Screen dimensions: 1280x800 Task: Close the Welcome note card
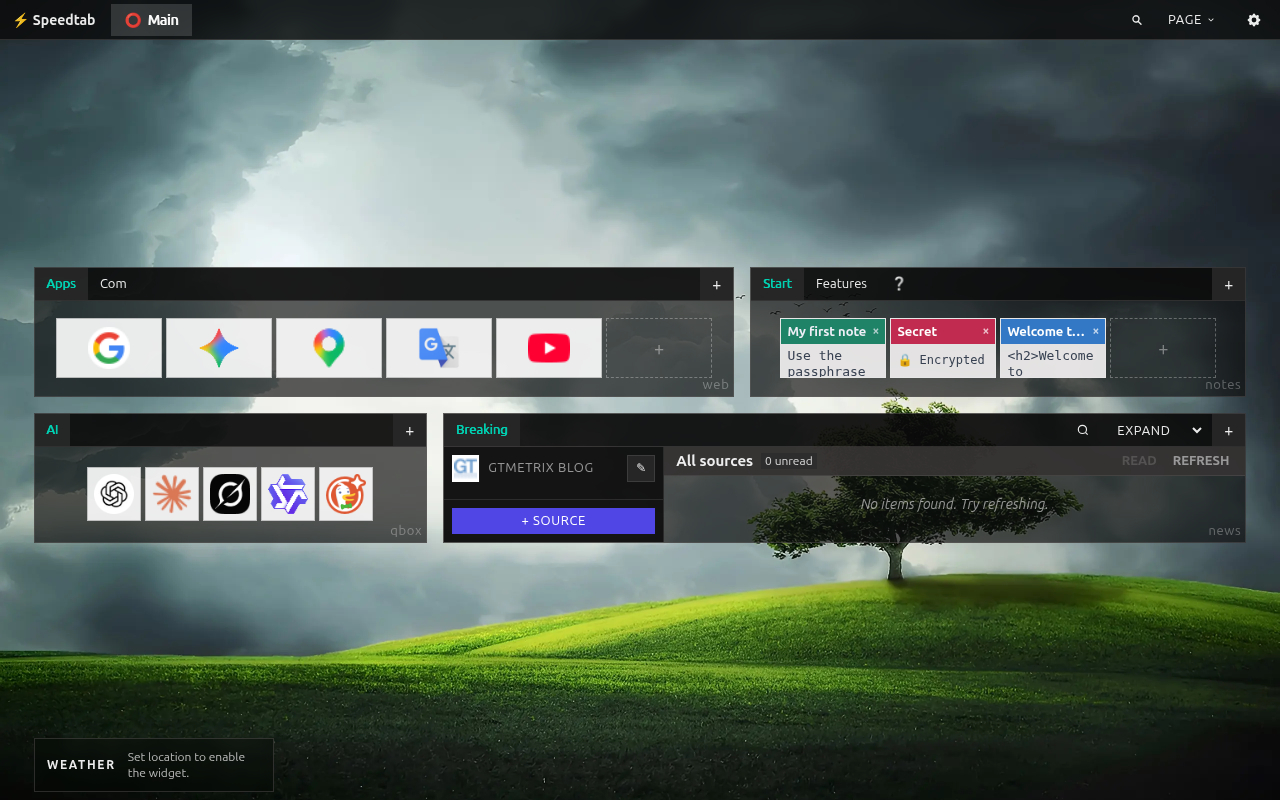tap(1096, 331)
